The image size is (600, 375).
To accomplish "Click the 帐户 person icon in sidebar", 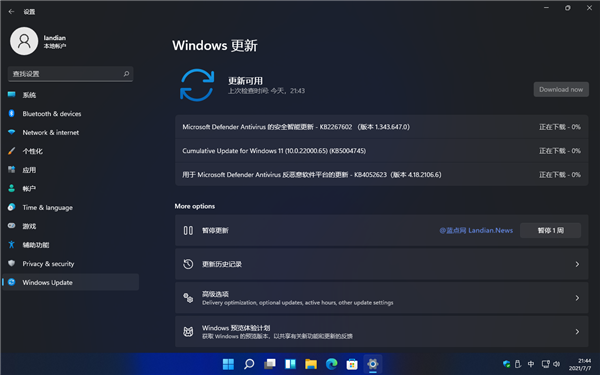I will click(11, 188).
